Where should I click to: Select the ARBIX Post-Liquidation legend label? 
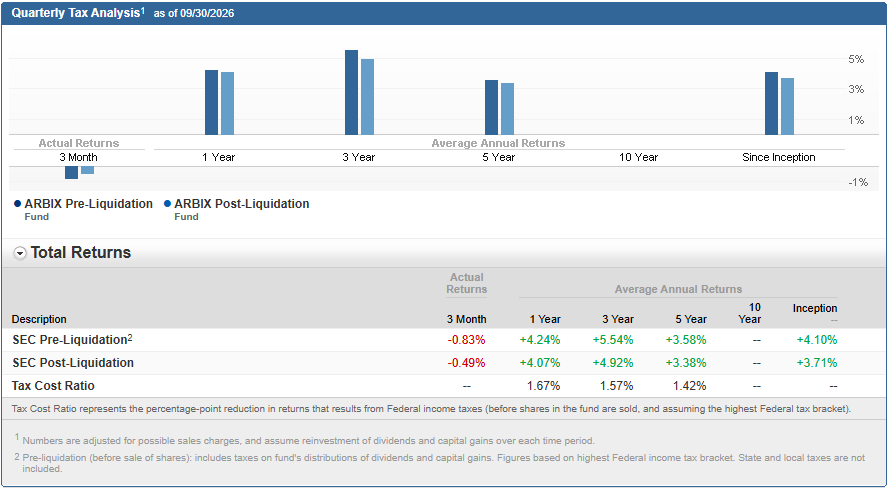(242, 204)
